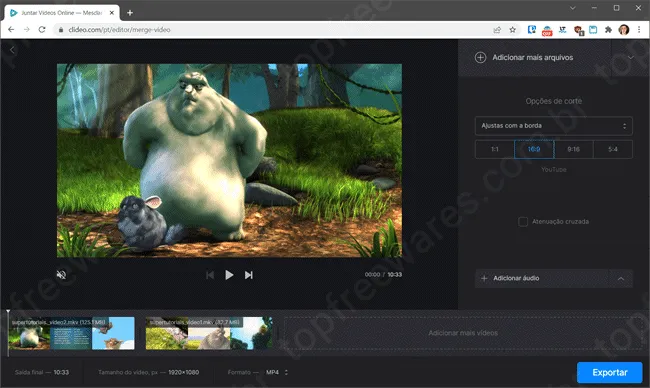Open the tab search chevron in title bar
Image resolution: width=650 pixels, height=388 pixels.
tap(572, 8)
